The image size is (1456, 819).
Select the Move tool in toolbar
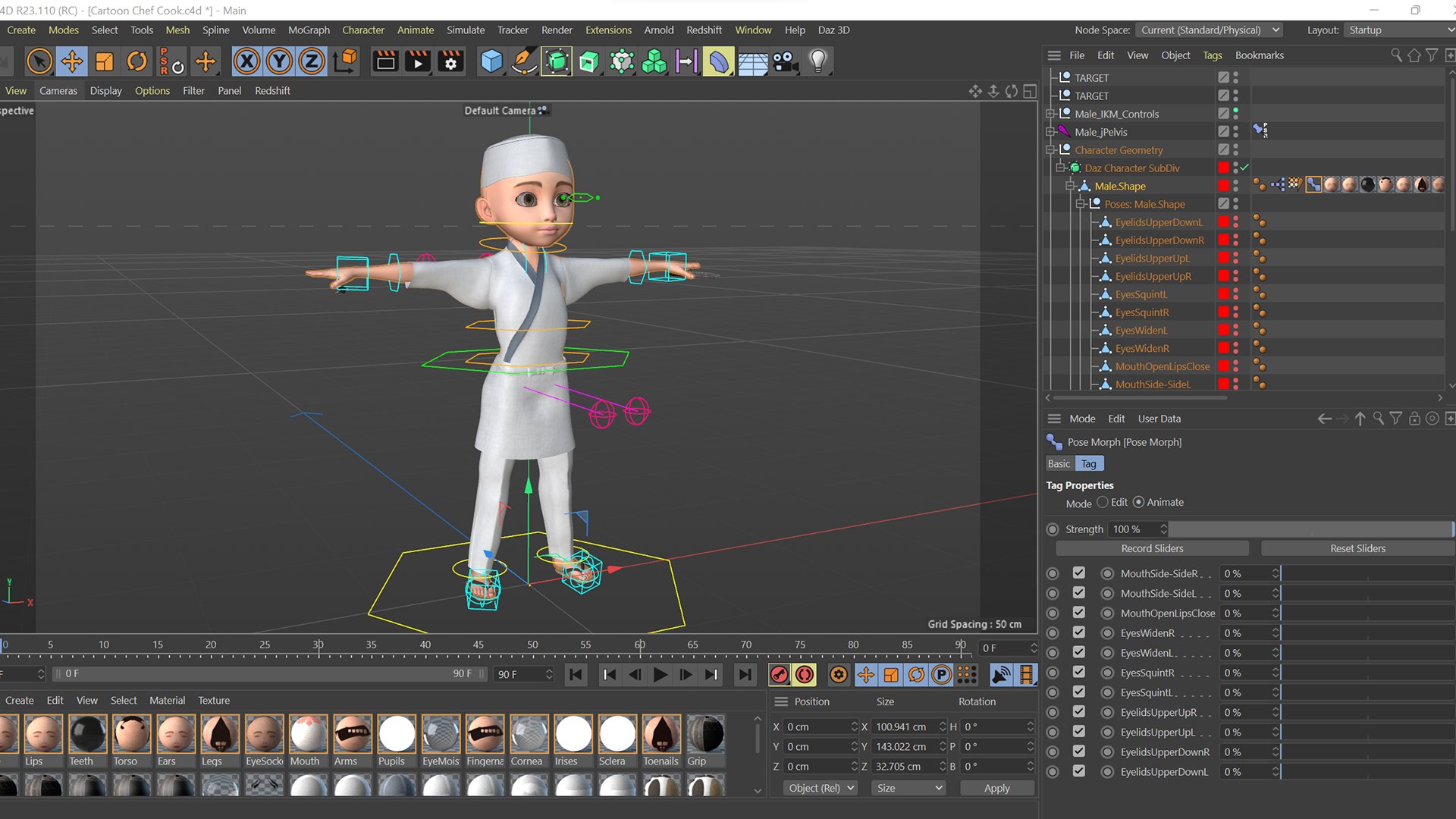click(x=72, y=61)
